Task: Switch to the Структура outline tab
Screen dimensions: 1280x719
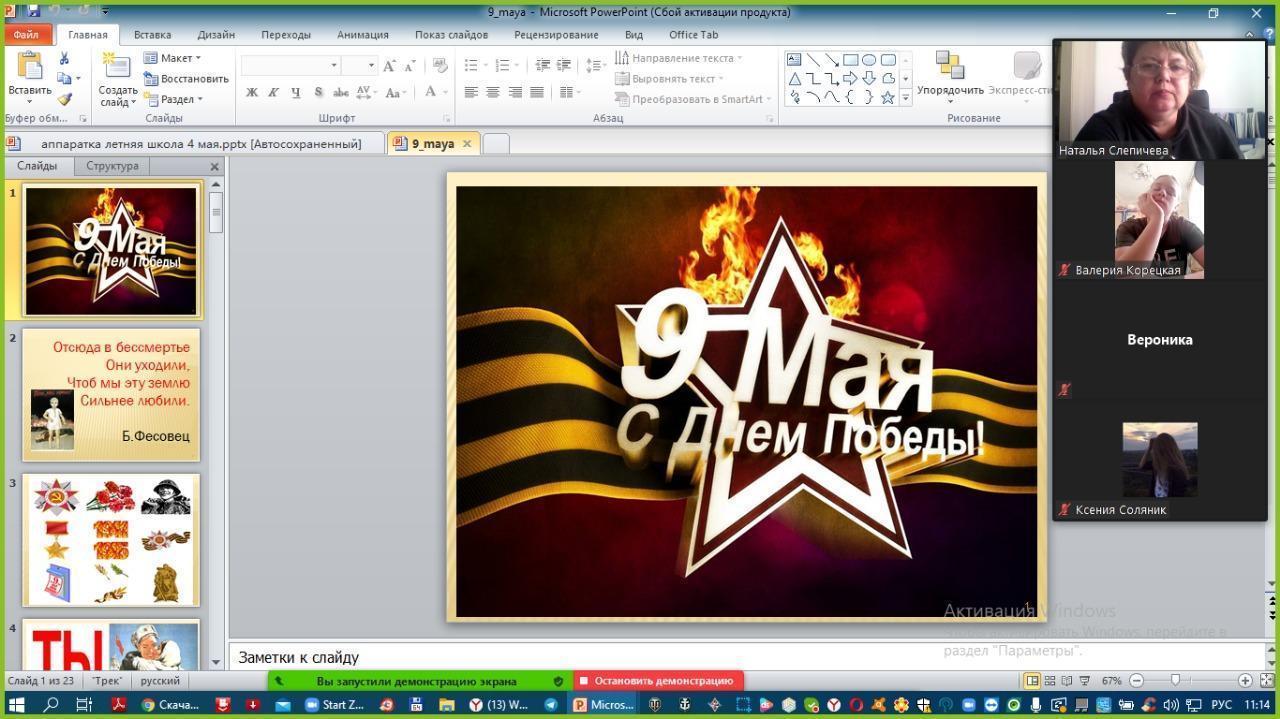Action: 112,166
